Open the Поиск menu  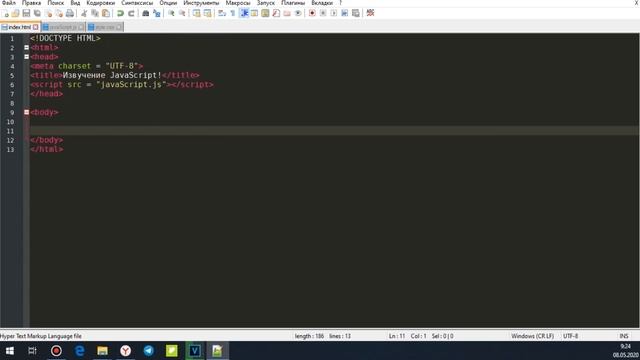(x=56, y=3)
